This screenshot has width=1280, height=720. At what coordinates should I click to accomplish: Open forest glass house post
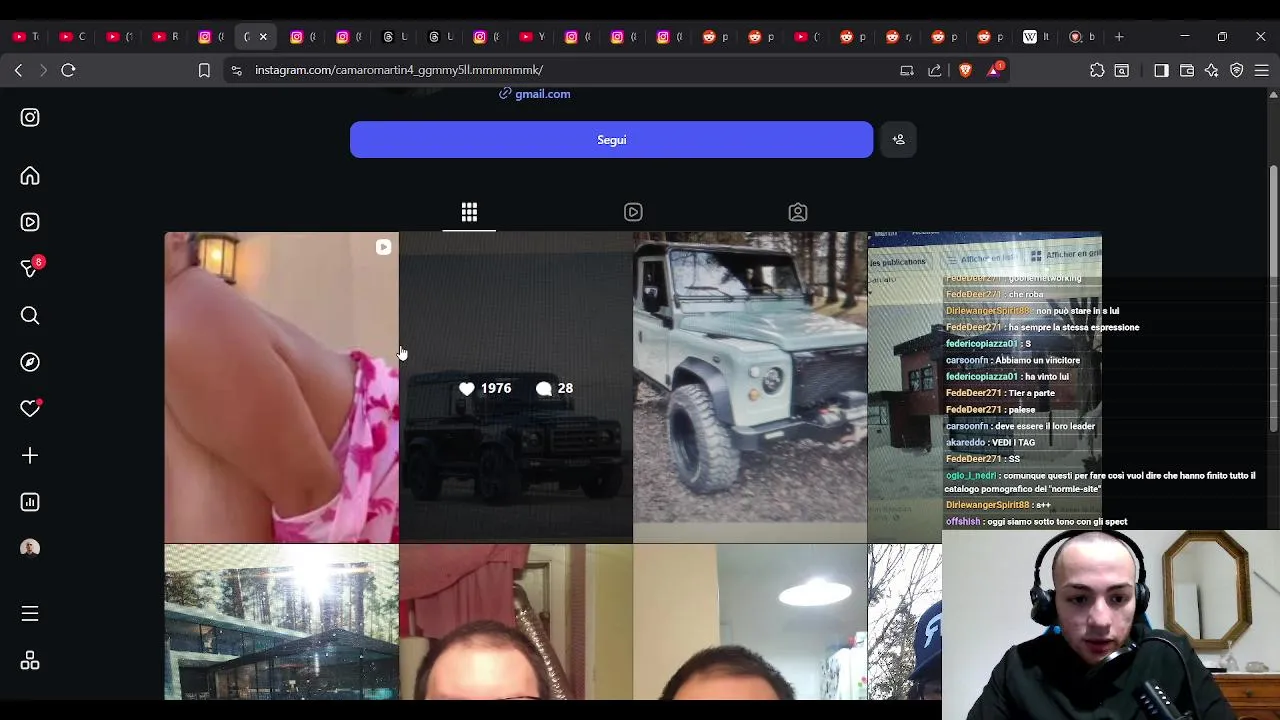(x=282, y=622)
